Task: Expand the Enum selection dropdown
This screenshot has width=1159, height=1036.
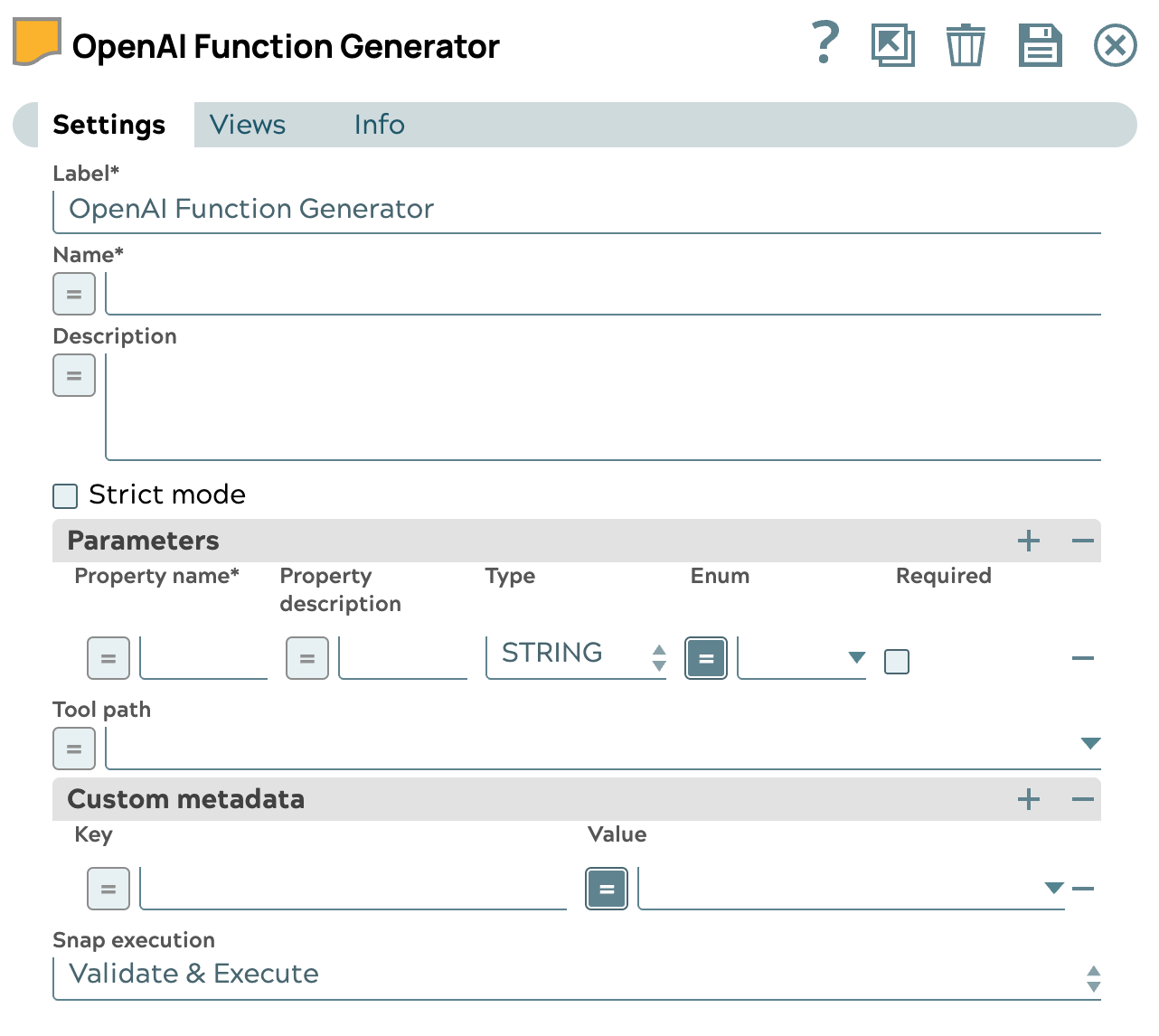Action: (856, 658)
